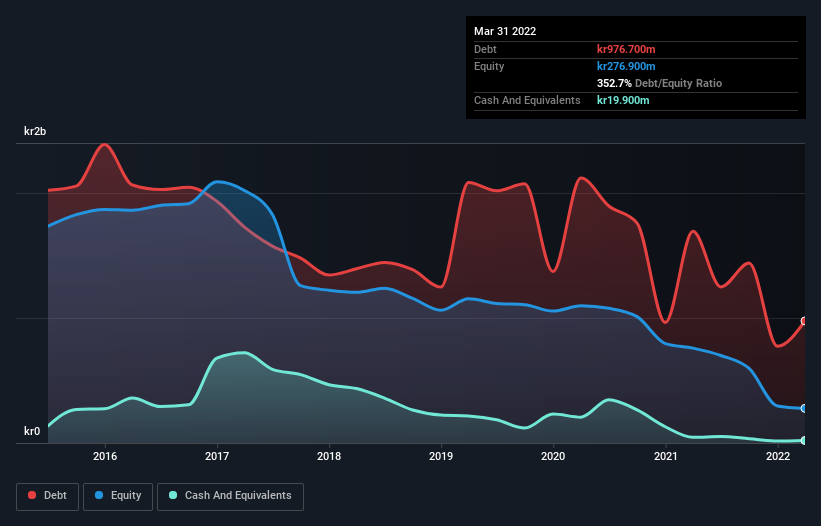Click the Mar 31 2022 tooltip date
Viewport: 821px width, 526px height.
click(x=505, y=31)
